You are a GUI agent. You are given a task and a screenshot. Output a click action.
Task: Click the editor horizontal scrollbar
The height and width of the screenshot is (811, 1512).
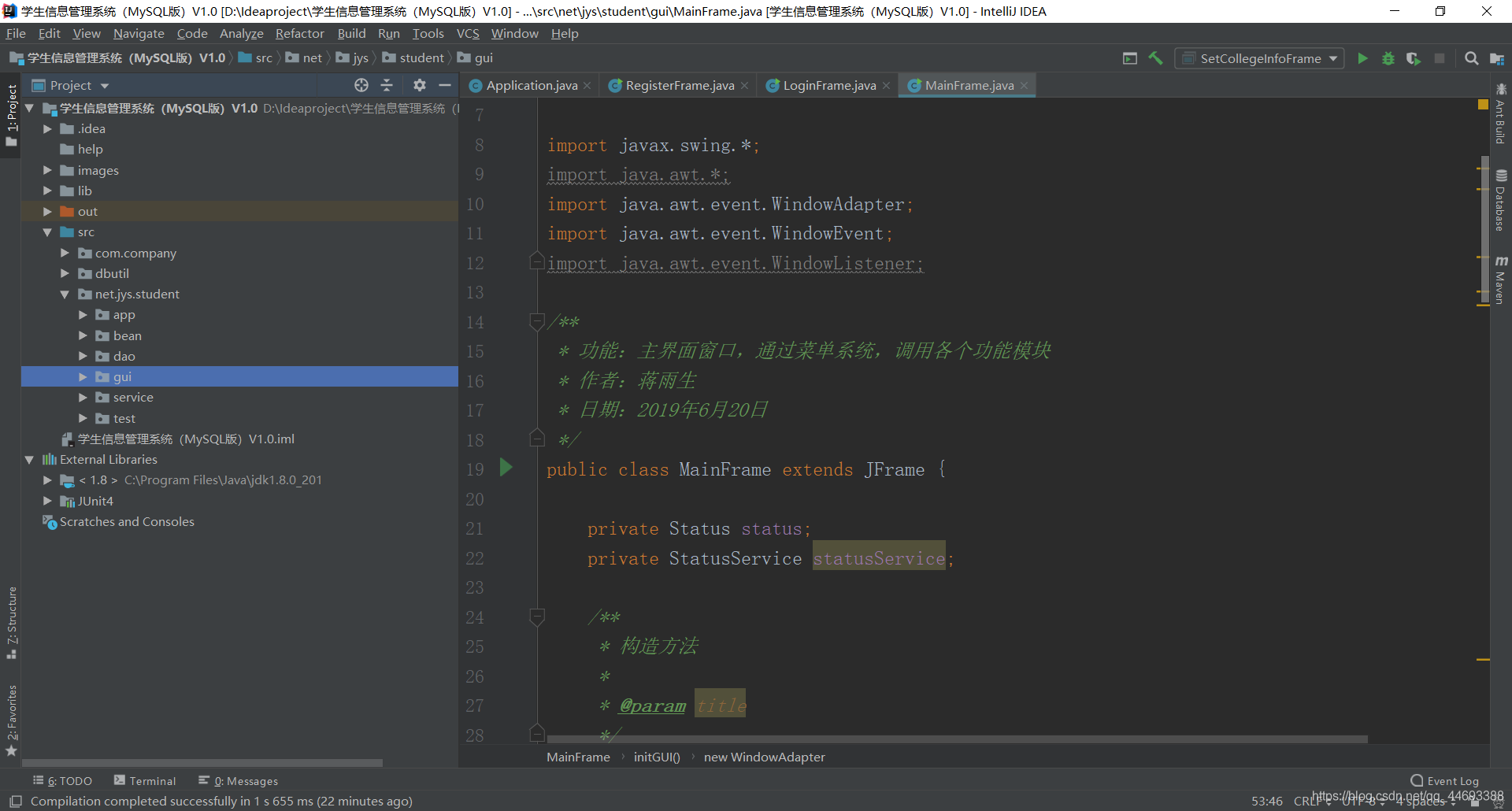[x=957, y=739]
